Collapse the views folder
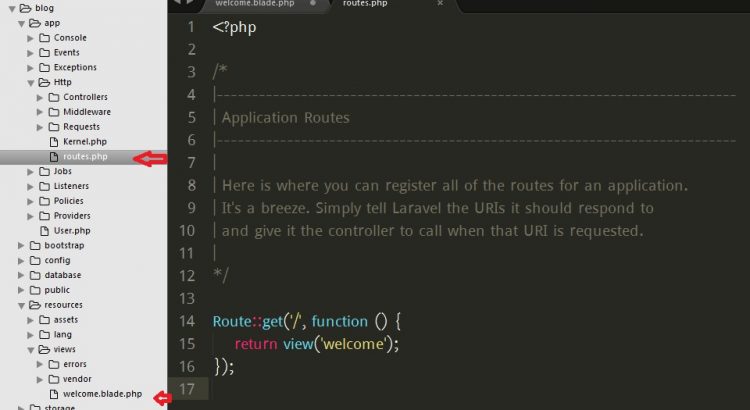The image size is (750, 410). 30,350
